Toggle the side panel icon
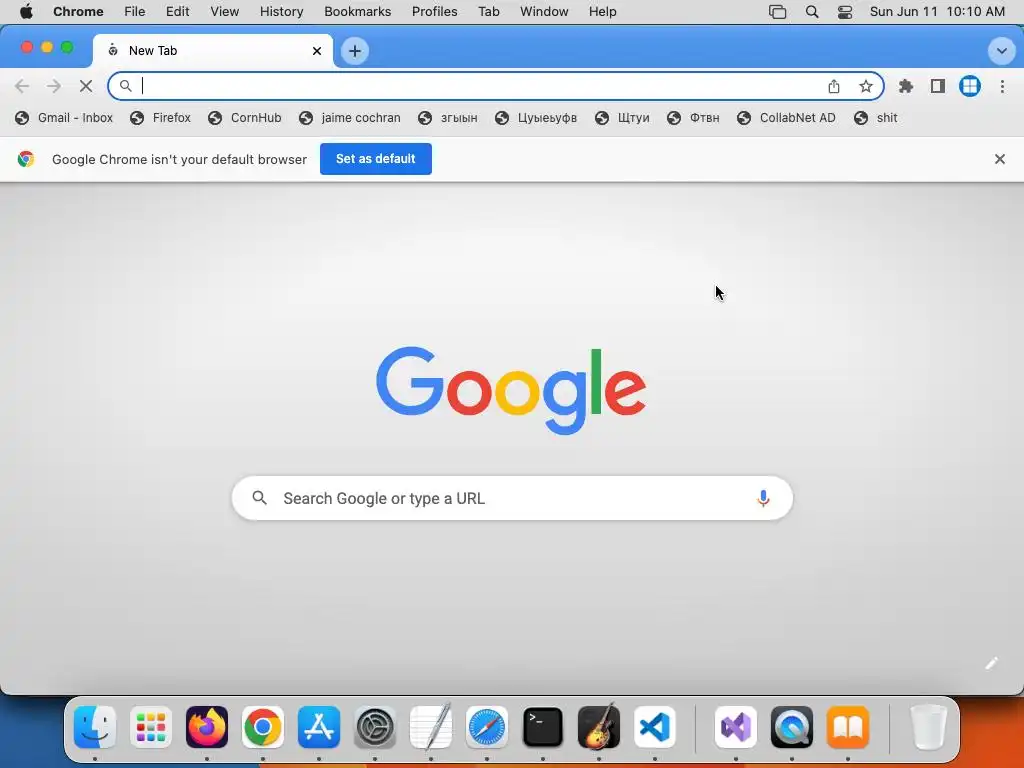This screenshot has height=768, width=1024. tap(938, 86)
